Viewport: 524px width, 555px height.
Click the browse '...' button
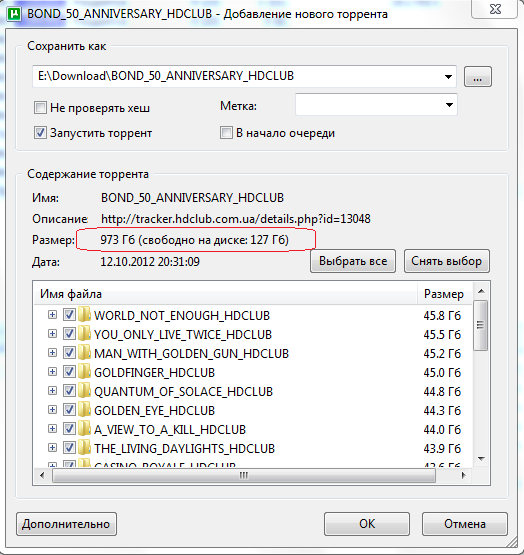point(478,76)
